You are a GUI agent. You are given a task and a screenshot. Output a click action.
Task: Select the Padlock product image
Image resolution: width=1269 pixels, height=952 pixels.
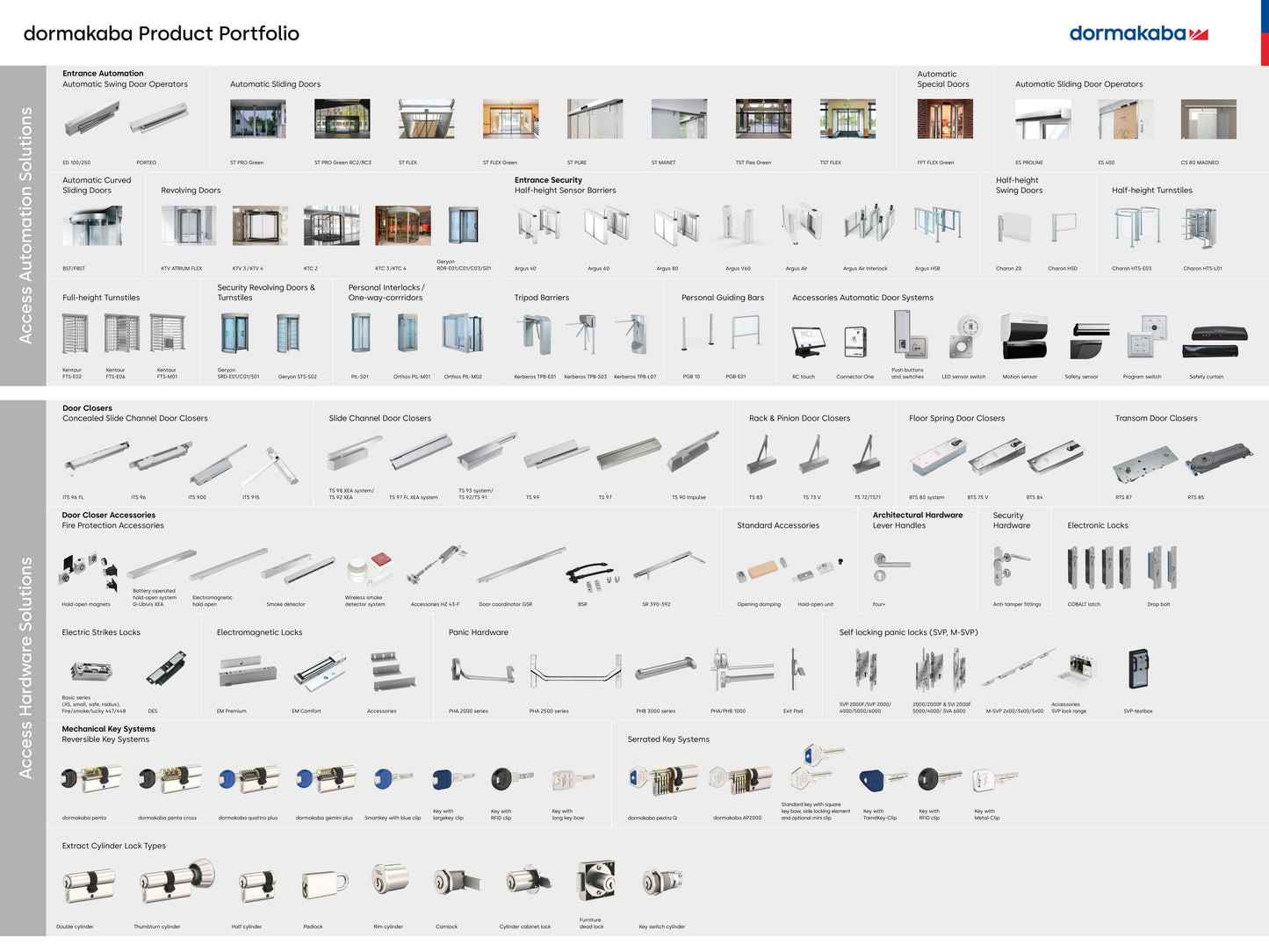(325, 886)
